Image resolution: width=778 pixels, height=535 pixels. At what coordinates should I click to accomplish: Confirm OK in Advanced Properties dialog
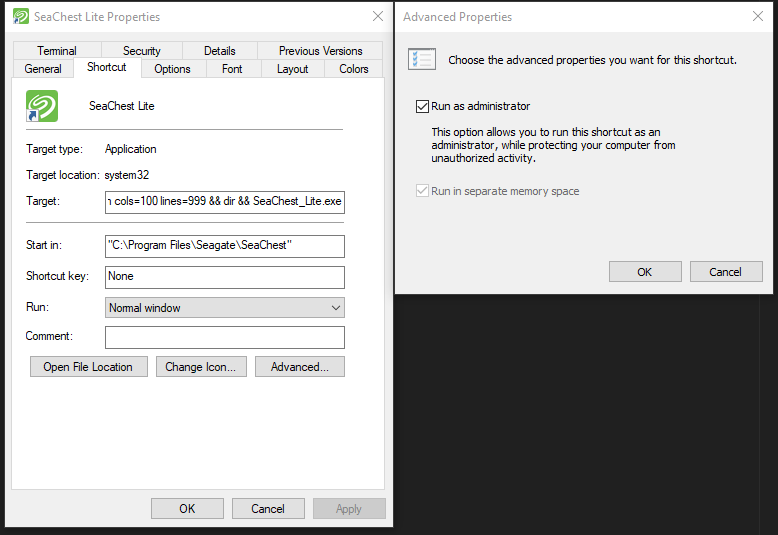(645, 272)
